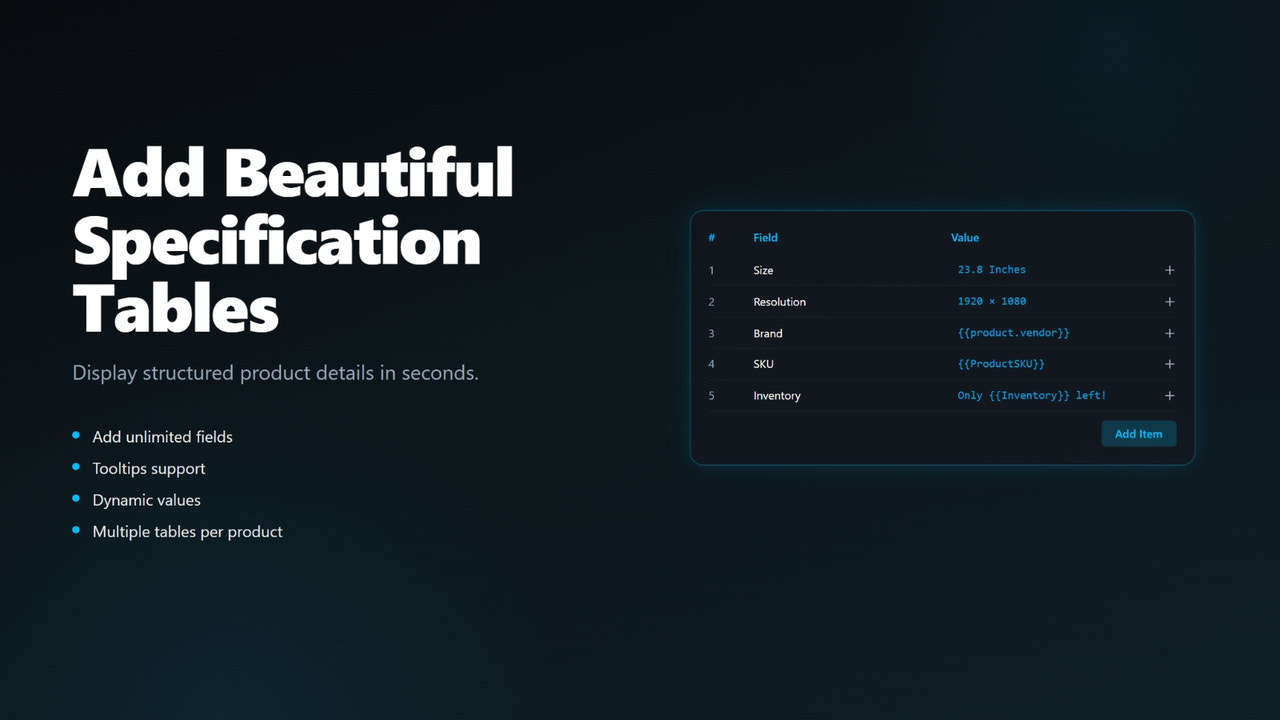Click row number 1 in the table
Image resolution: width=1280 pixels, height=720 pixels.
click(x=712, y=270)
